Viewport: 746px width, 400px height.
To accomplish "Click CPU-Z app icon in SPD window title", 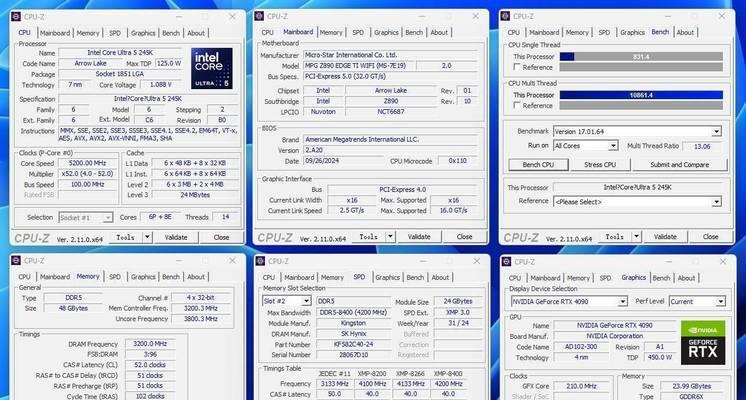I will (260, 261).
